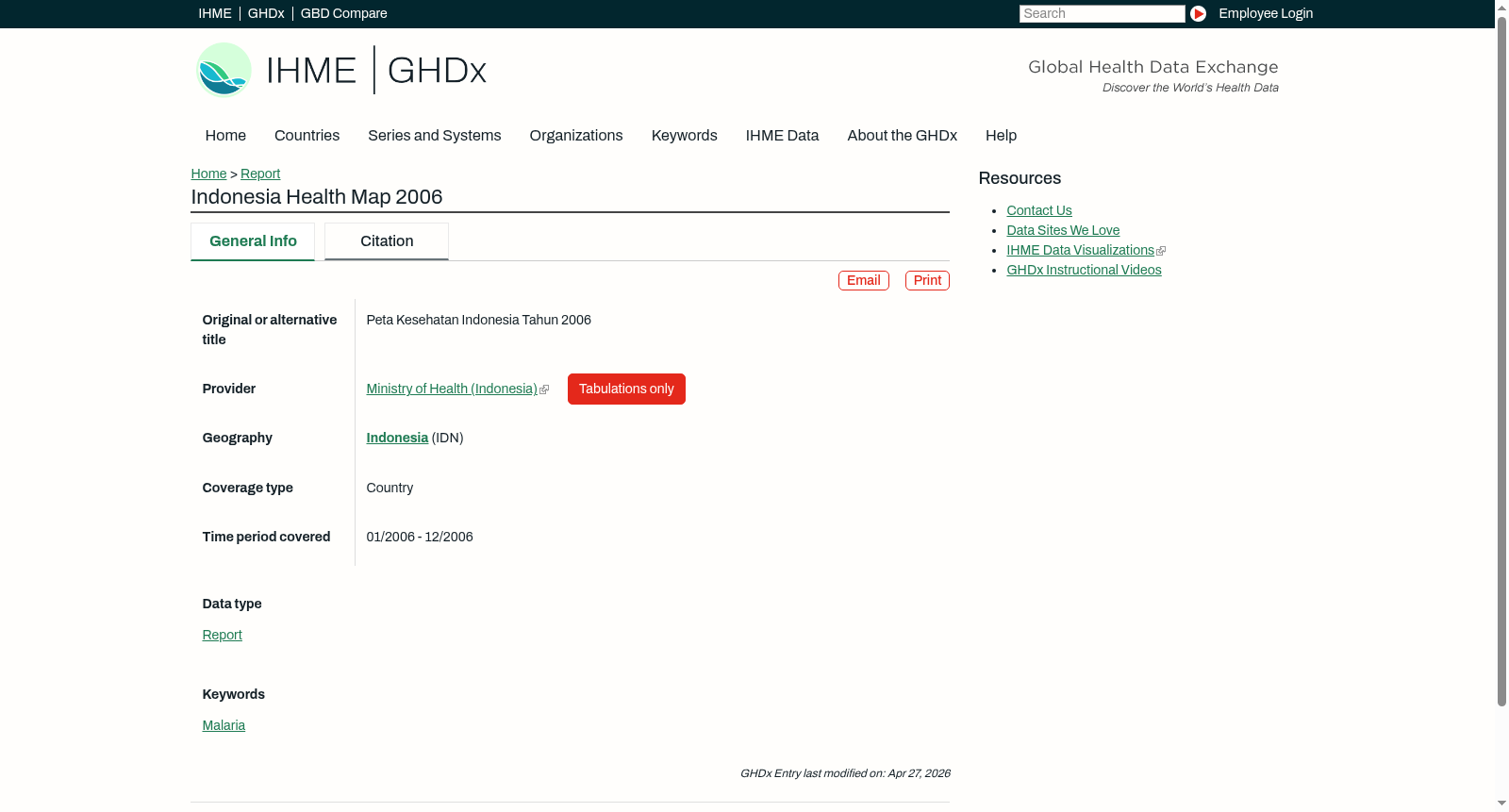
Task: Open the Indonesia geography link
Action: coord(397,438)
